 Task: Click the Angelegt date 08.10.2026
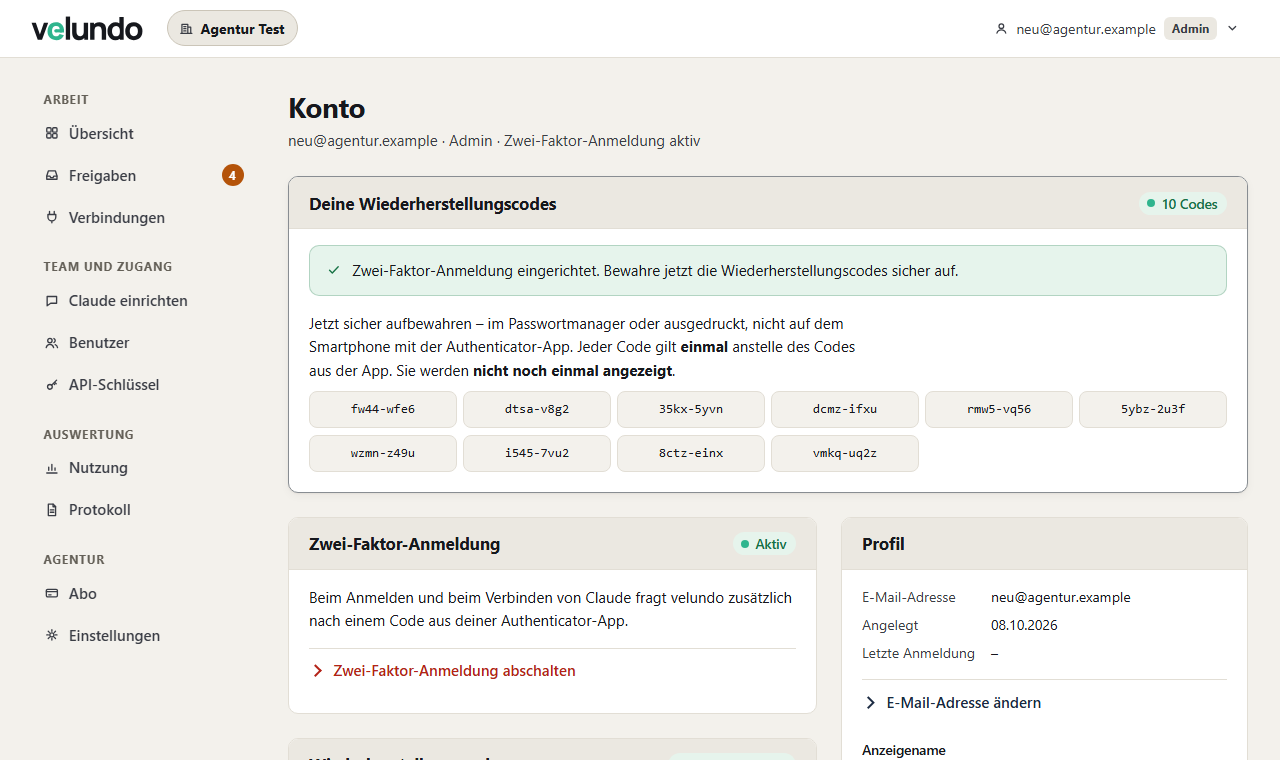1024,625
